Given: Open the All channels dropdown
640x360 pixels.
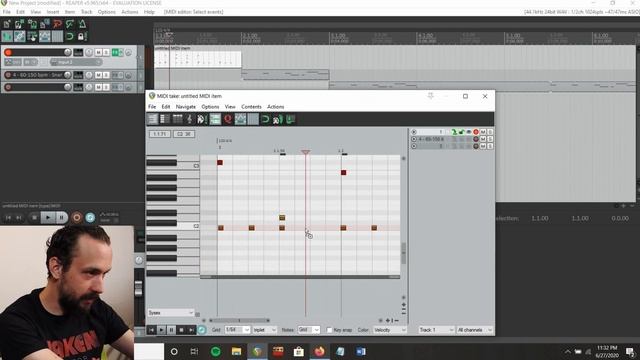Looking at the screenshot, I should click(x=475, y=330).
